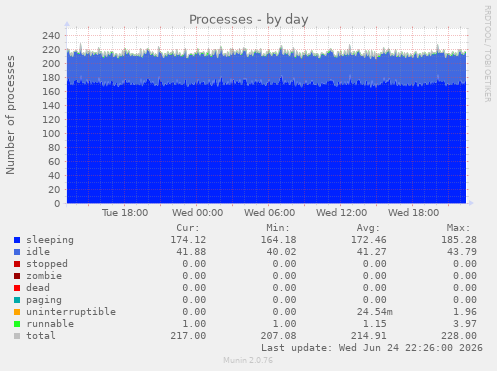497x371 pixels.
Task: Click idle average value 41.27
Action: coord(372,252)
